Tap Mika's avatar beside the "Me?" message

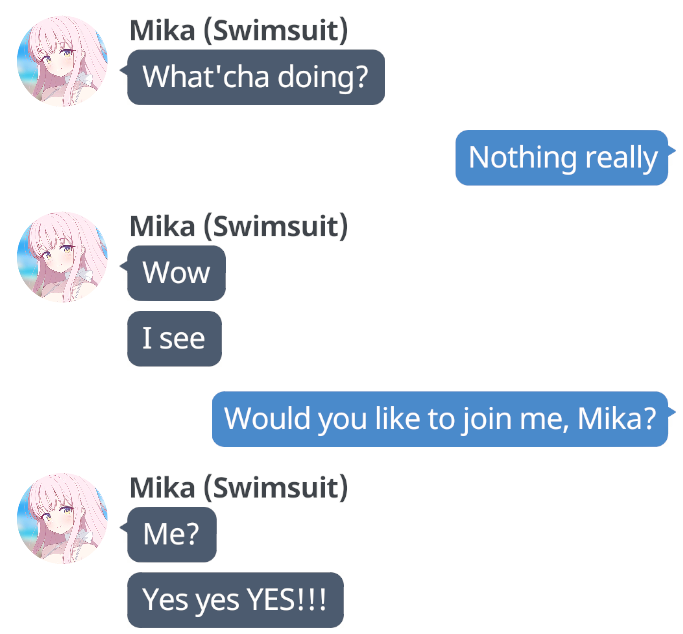[62, 518]
